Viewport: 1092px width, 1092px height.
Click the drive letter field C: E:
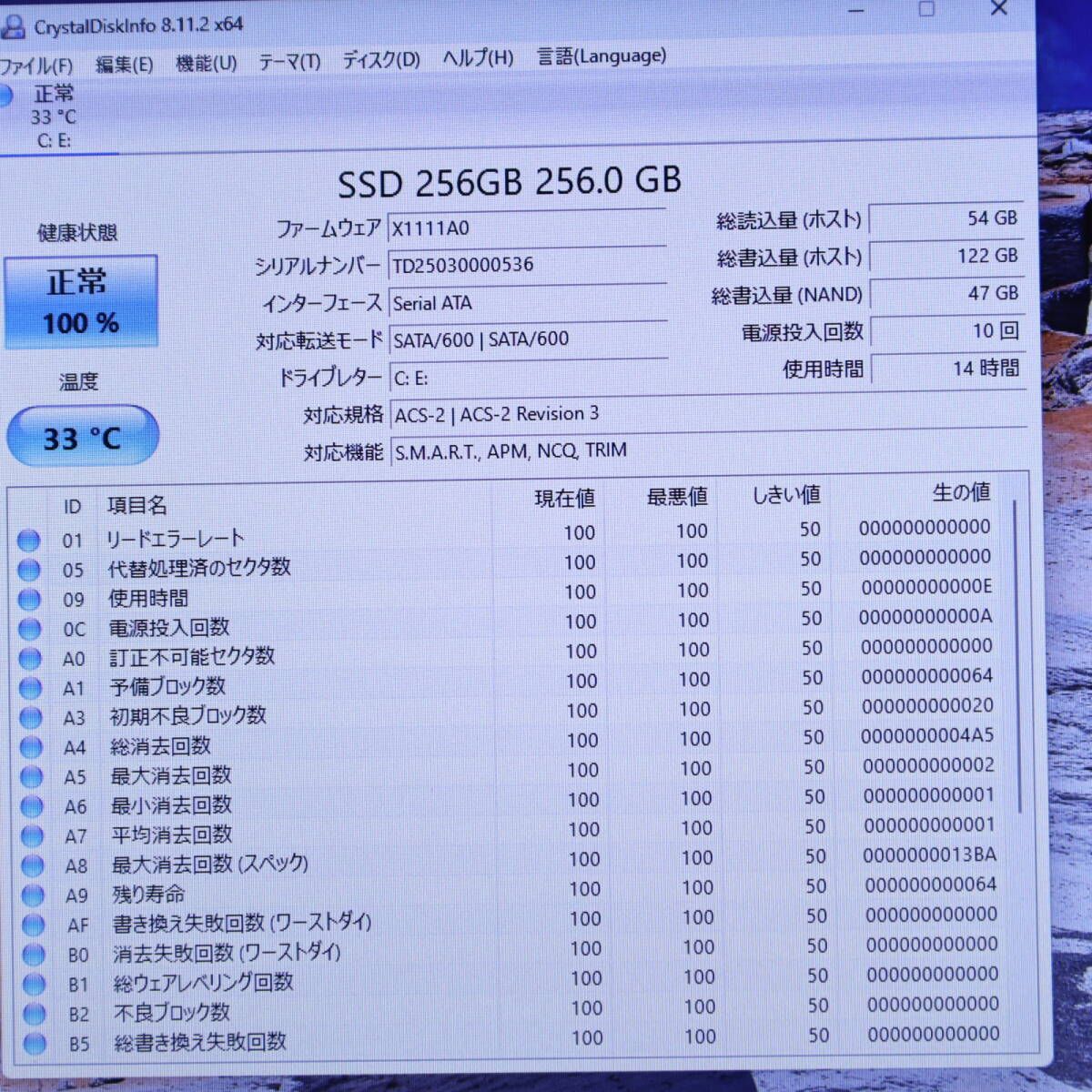tap(528, 377)
